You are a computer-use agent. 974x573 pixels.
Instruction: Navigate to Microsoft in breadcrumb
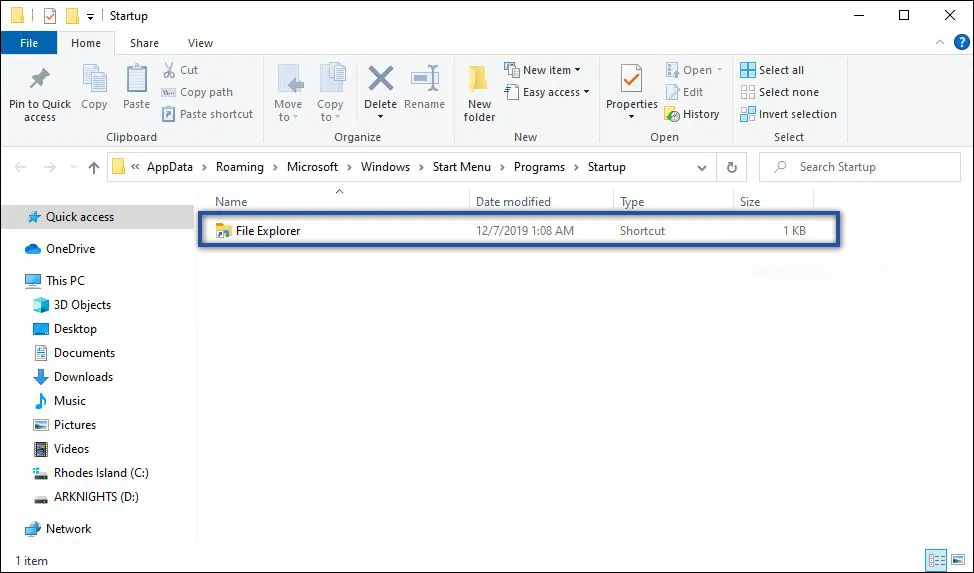pos(312,167)
